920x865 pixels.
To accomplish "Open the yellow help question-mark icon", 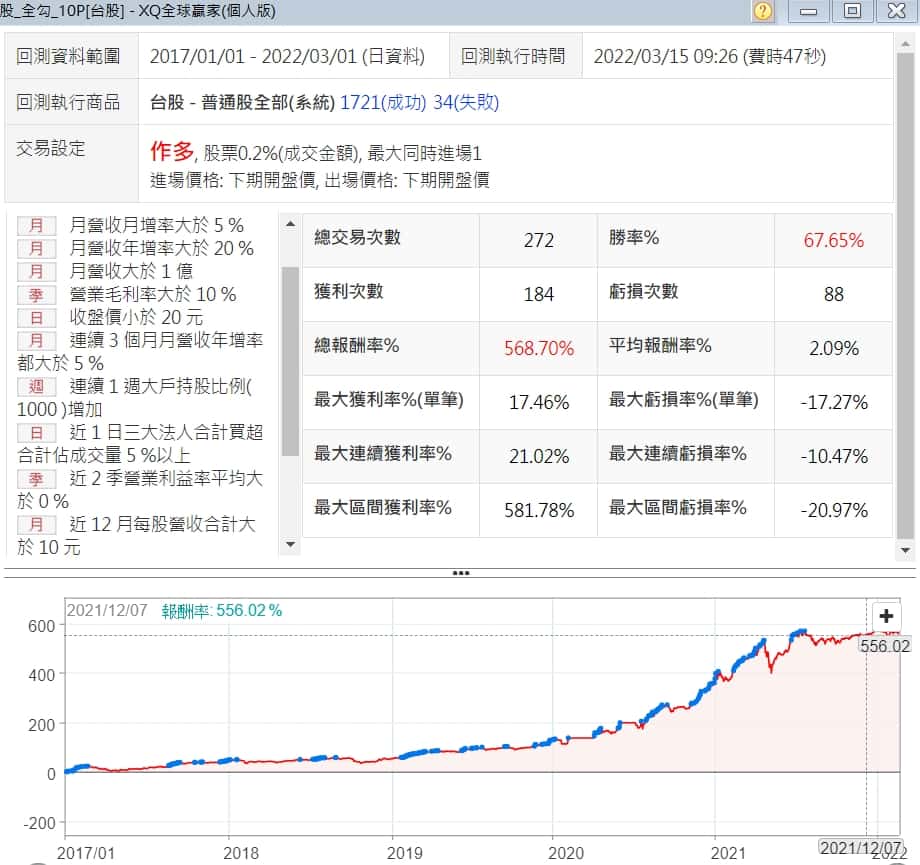I will coord(763,11).
